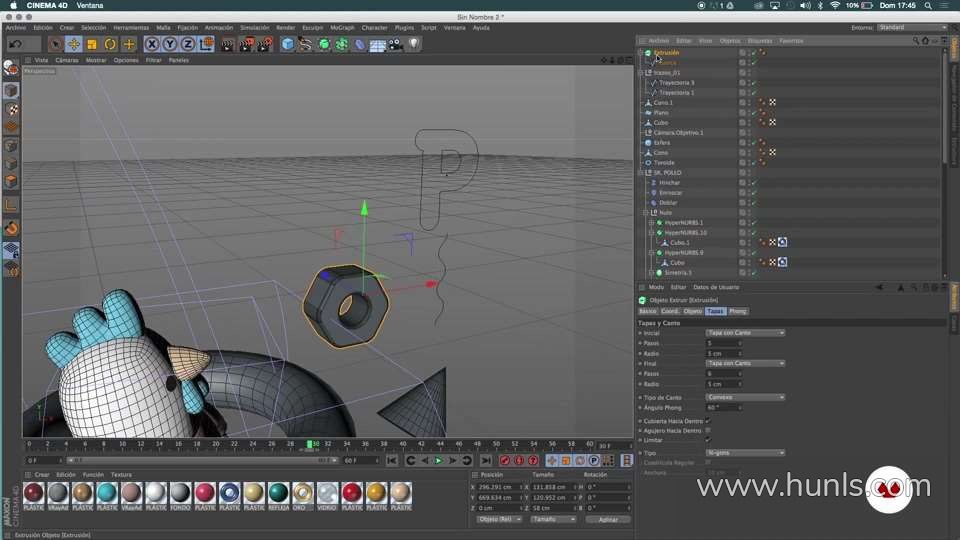Screen dimensions: 960x540
Task: Toggle the Cubierta Hacia Dentro checkbox
Action: 708,421
